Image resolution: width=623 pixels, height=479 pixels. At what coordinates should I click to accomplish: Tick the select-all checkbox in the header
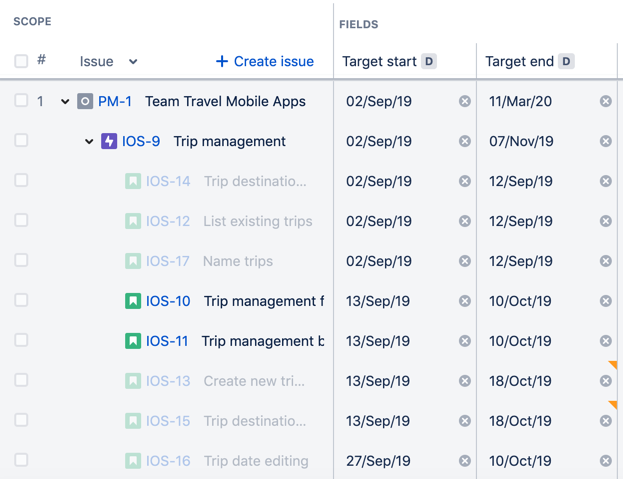pyautogui.click(x=21, y=61)
